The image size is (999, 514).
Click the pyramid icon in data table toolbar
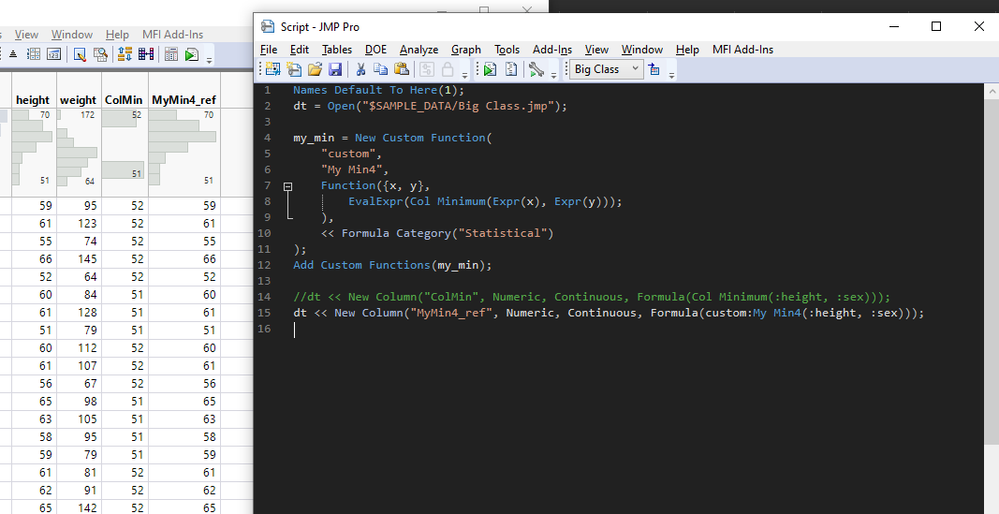13,54
